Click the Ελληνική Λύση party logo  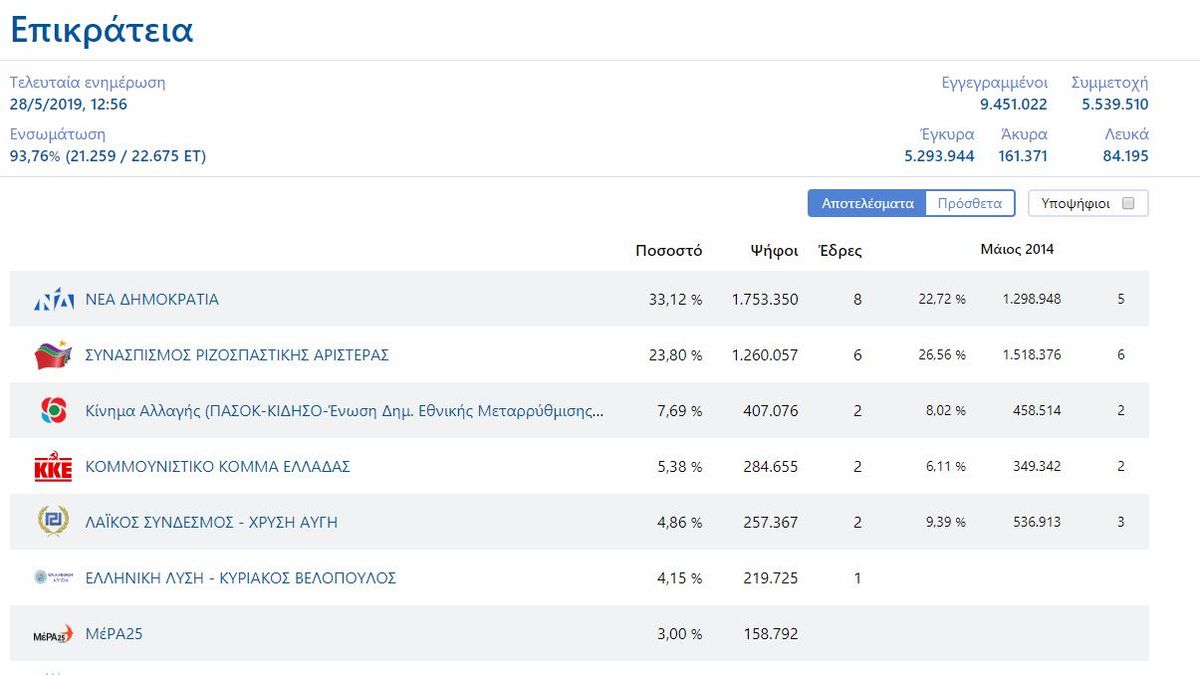[53, 577]
